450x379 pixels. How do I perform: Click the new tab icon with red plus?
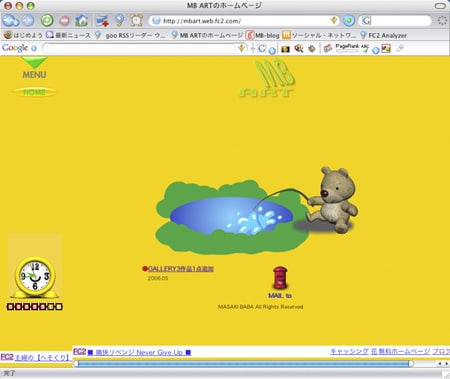102,21
